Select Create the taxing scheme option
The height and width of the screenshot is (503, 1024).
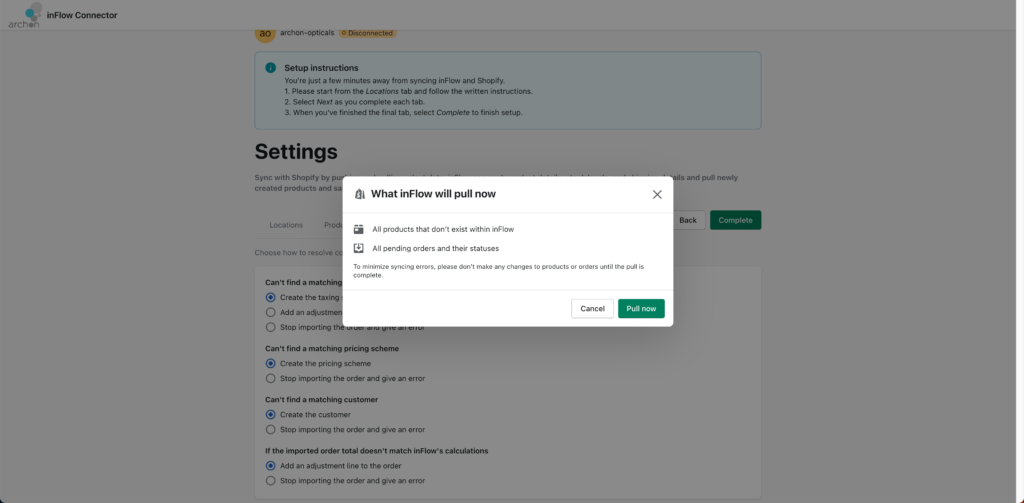(x=270, y=297)
